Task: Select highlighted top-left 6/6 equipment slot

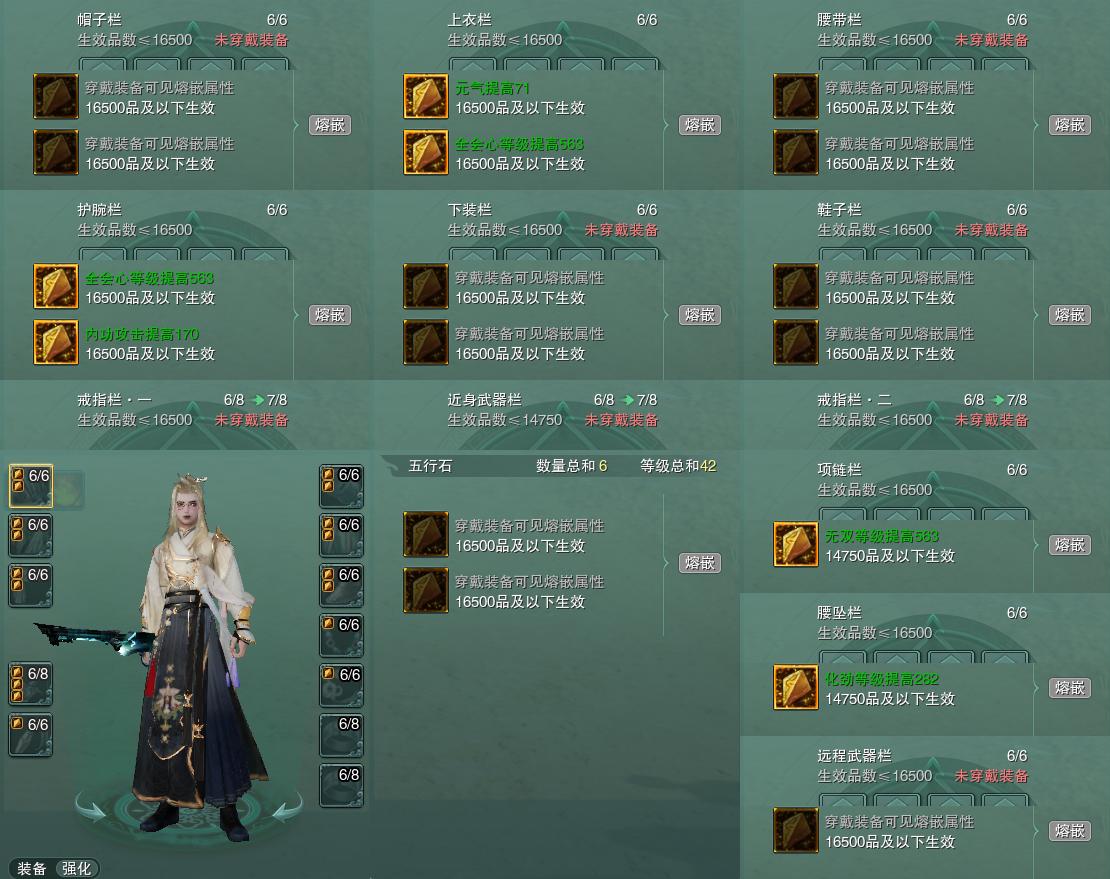Action: [30, 486]
